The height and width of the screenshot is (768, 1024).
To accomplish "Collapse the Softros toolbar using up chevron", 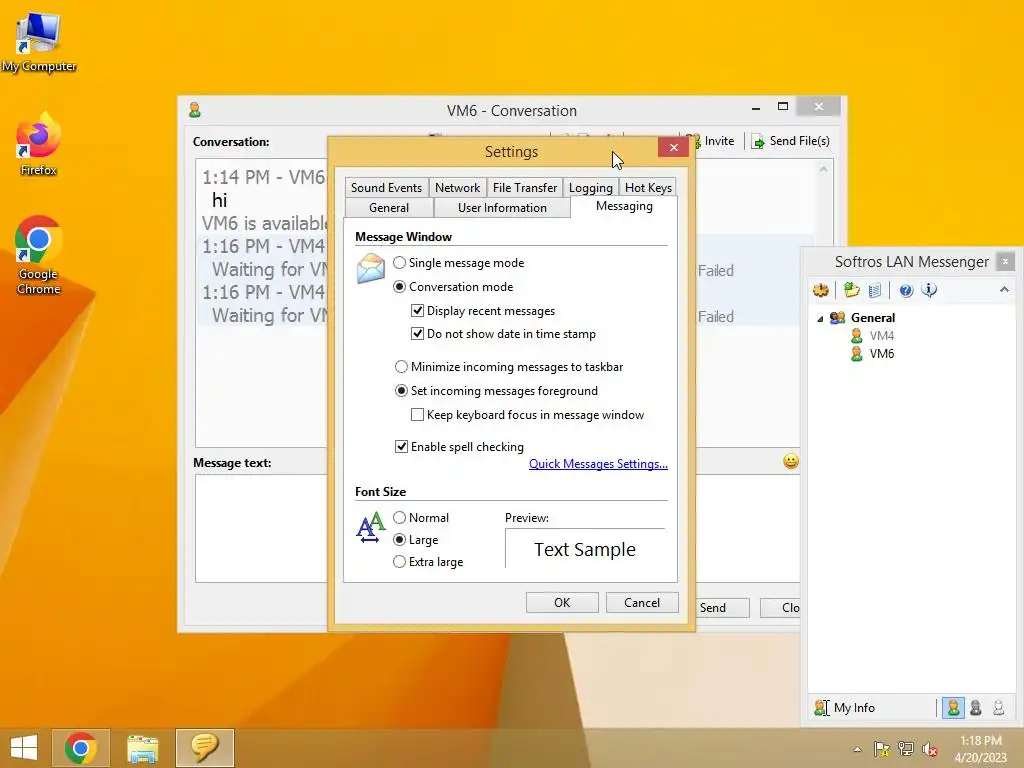I will (1004, 289).
